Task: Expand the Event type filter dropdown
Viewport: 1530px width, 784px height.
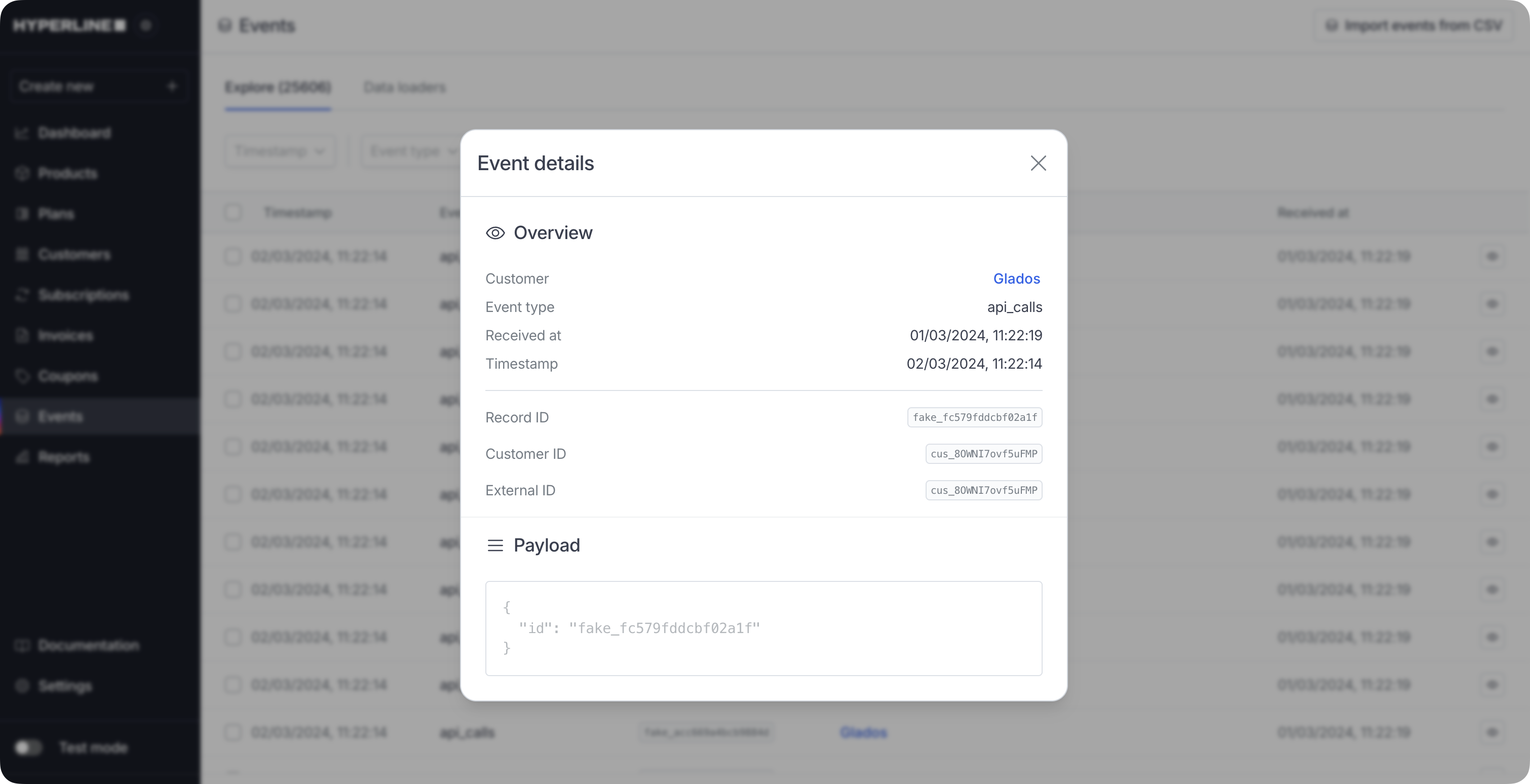Action: tap(411, 151)
